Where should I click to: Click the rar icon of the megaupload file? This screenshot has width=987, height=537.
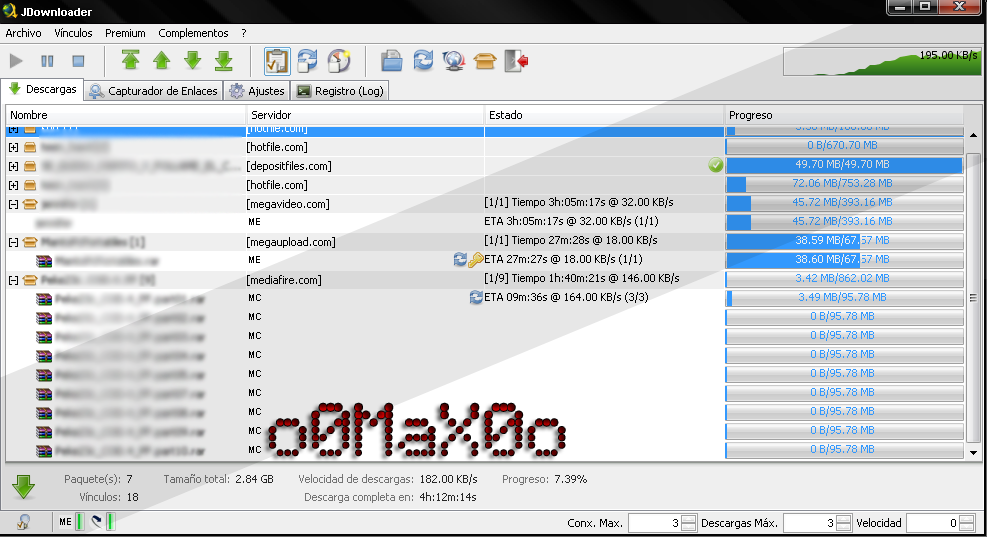coord(44,261)
